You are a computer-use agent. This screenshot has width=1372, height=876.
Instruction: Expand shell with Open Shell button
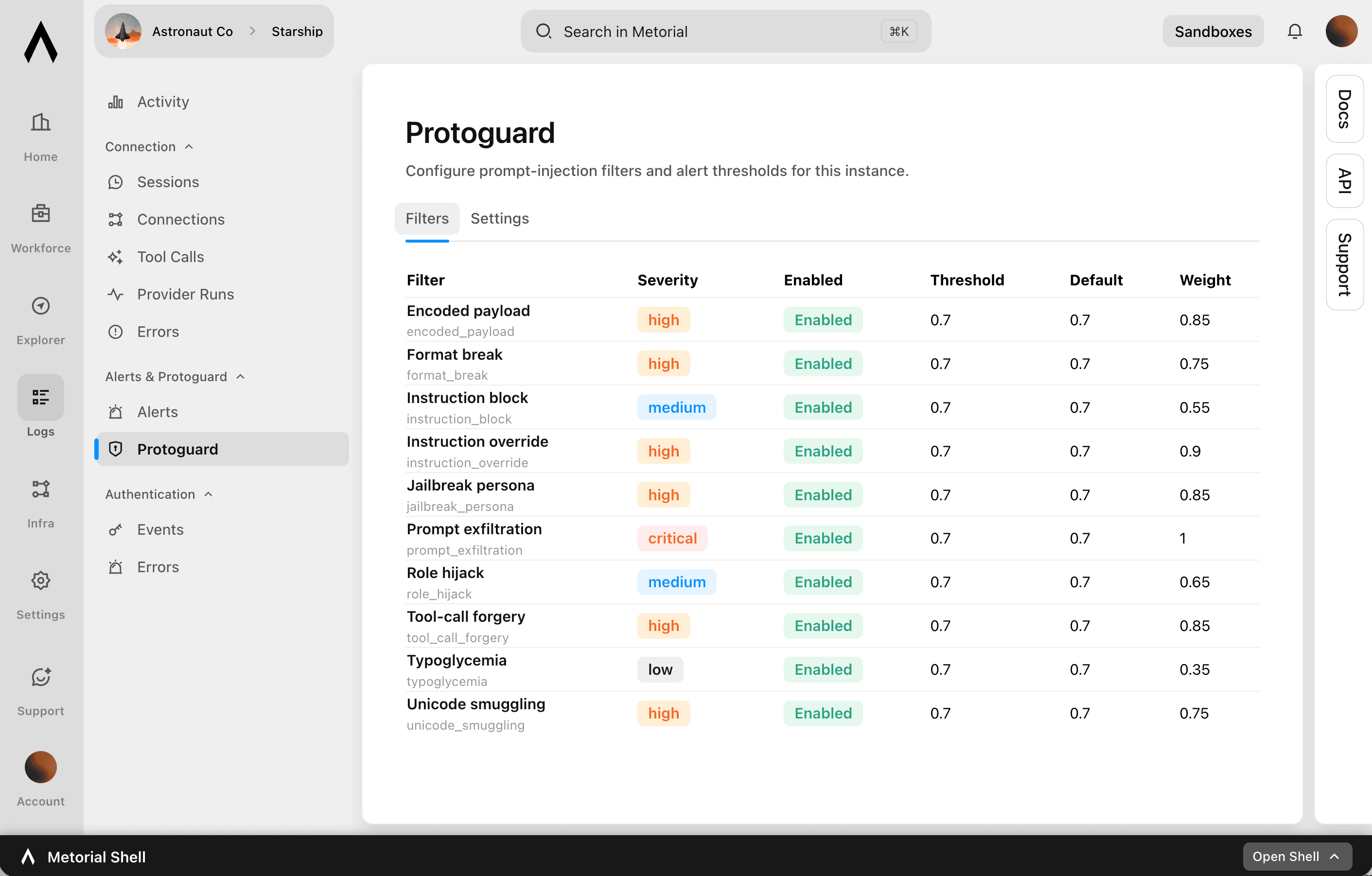tap(1297, 857)
